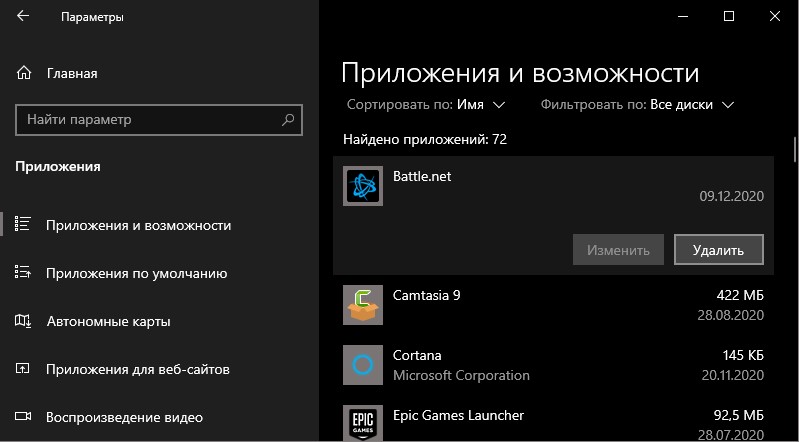This screenshot has width=799, height=442.
Task: Click the magnifier search icon
Action: coord(288,120)
